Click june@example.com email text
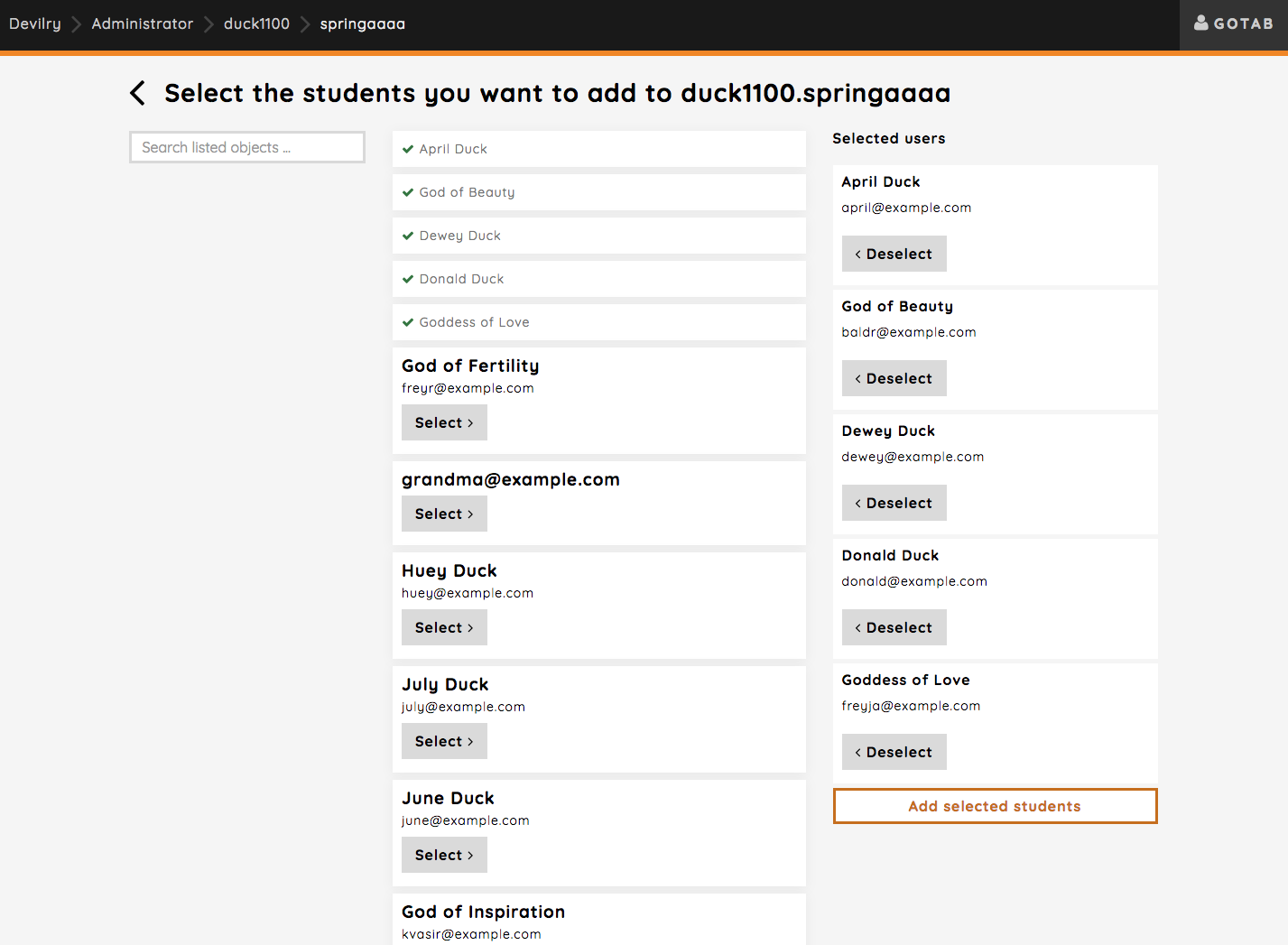 (466, 820)
